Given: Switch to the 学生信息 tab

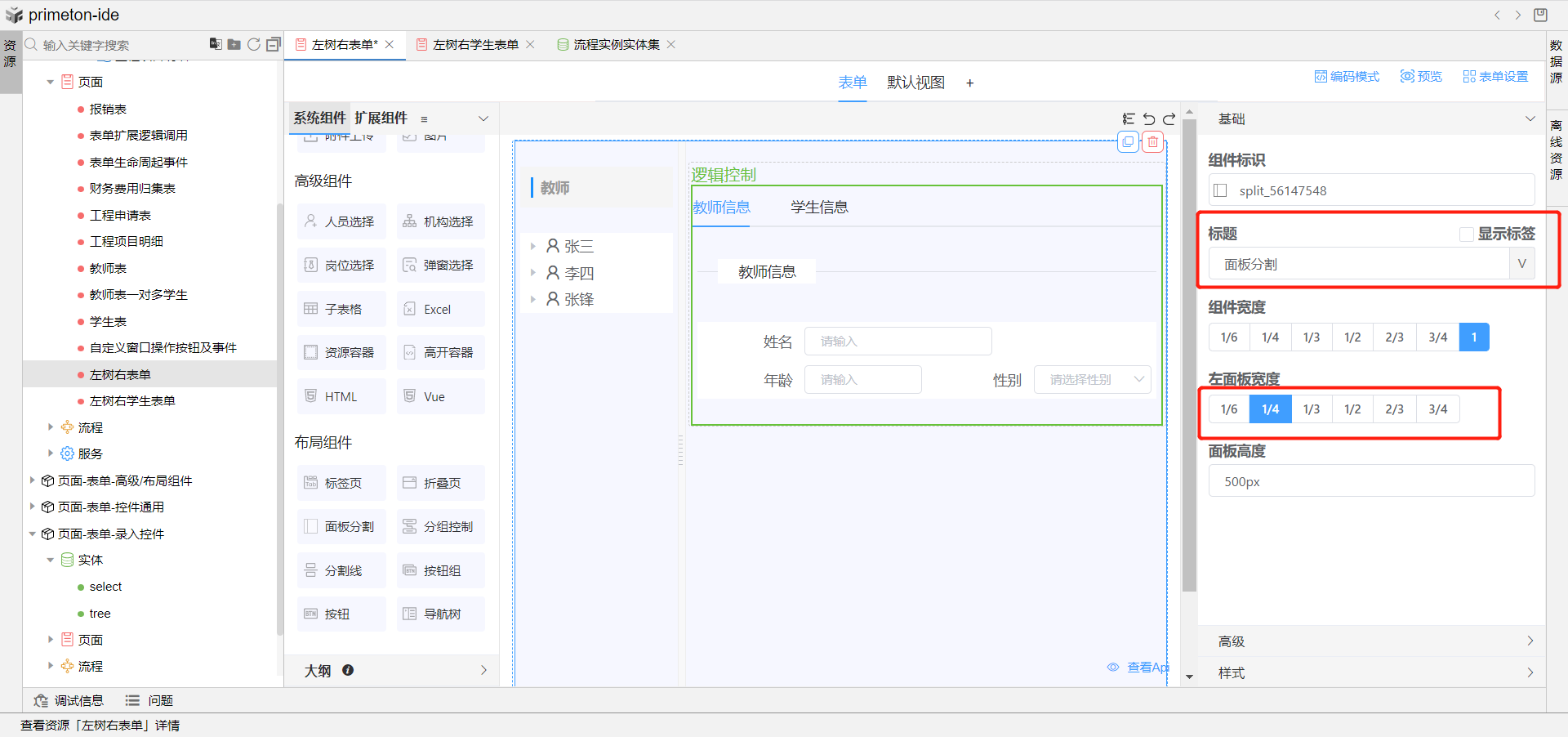Looking at the screenshot, I should (819, 208).
